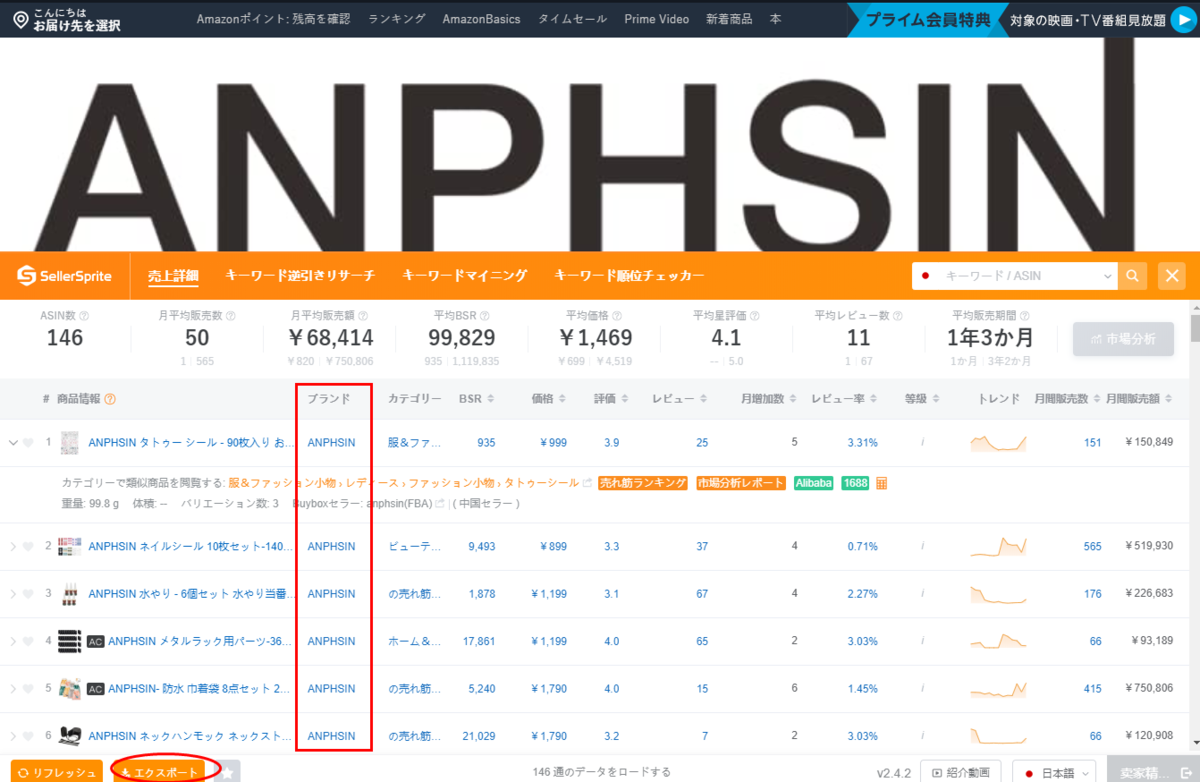Switch to キーワード逆引きリサーチ tab
Image resolution: width=1200 pixels, height=782 pixels.
tap(300, 276)
